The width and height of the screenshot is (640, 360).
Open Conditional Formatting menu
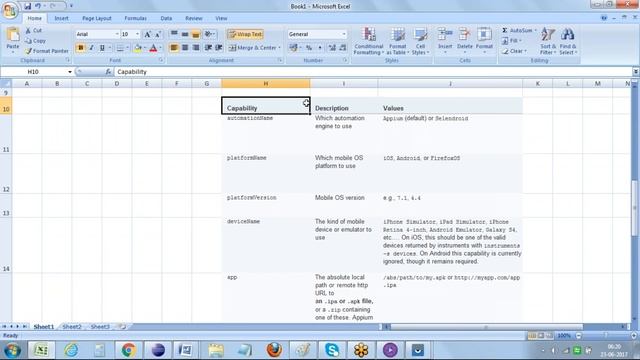coord(369,41)
